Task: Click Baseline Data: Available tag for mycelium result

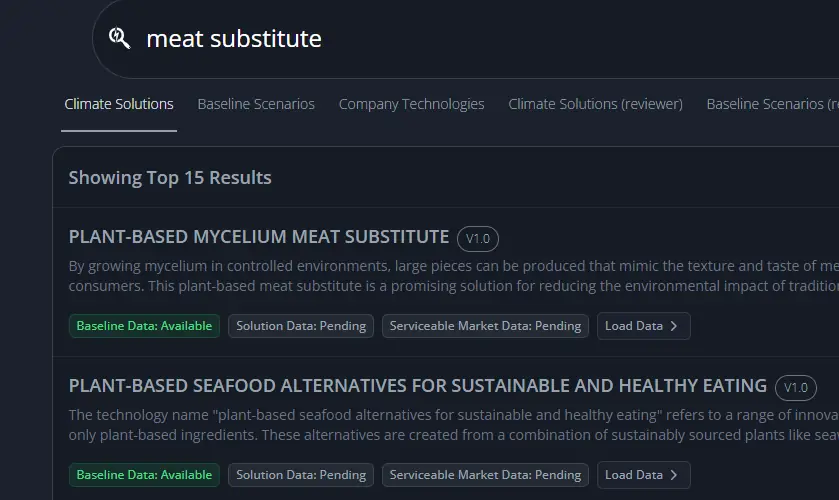Action: (144, 326)
